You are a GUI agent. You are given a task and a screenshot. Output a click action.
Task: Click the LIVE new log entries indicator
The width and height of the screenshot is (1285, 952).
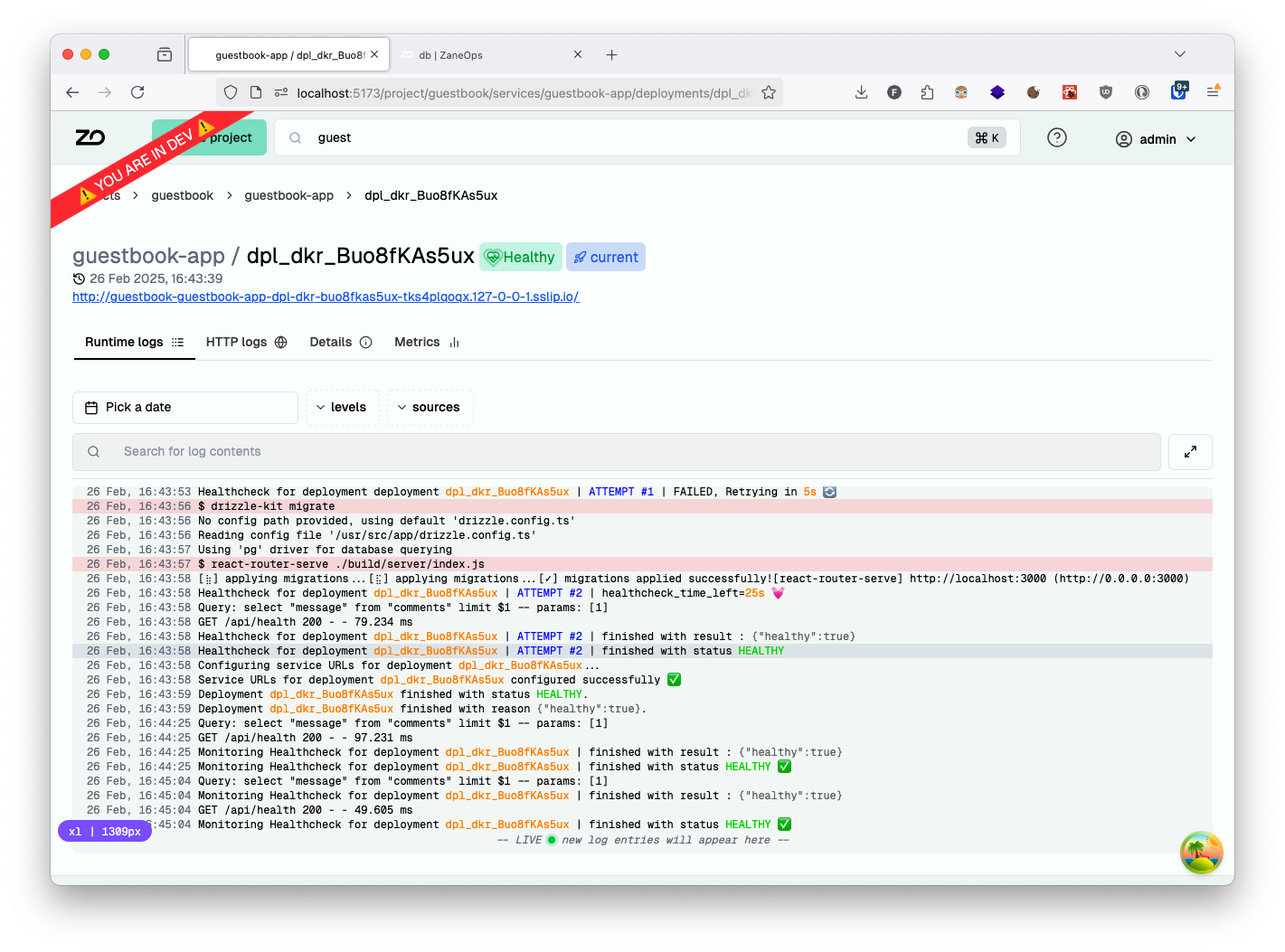643,840
